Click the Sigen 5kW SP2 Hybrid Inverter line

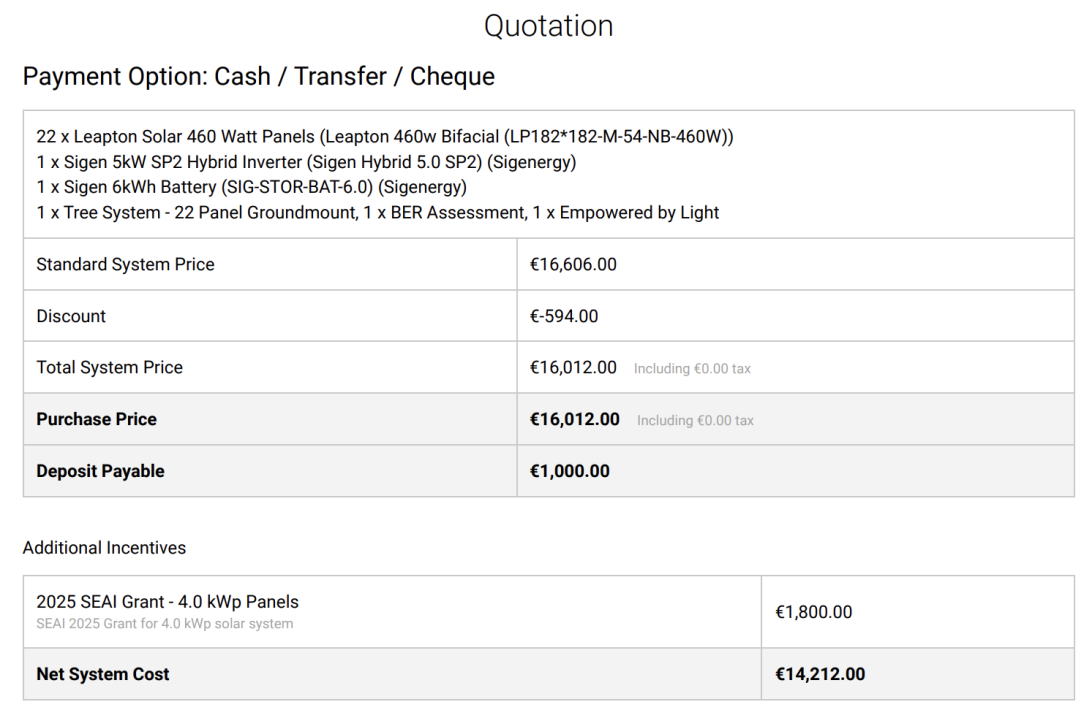click(306, 162)
